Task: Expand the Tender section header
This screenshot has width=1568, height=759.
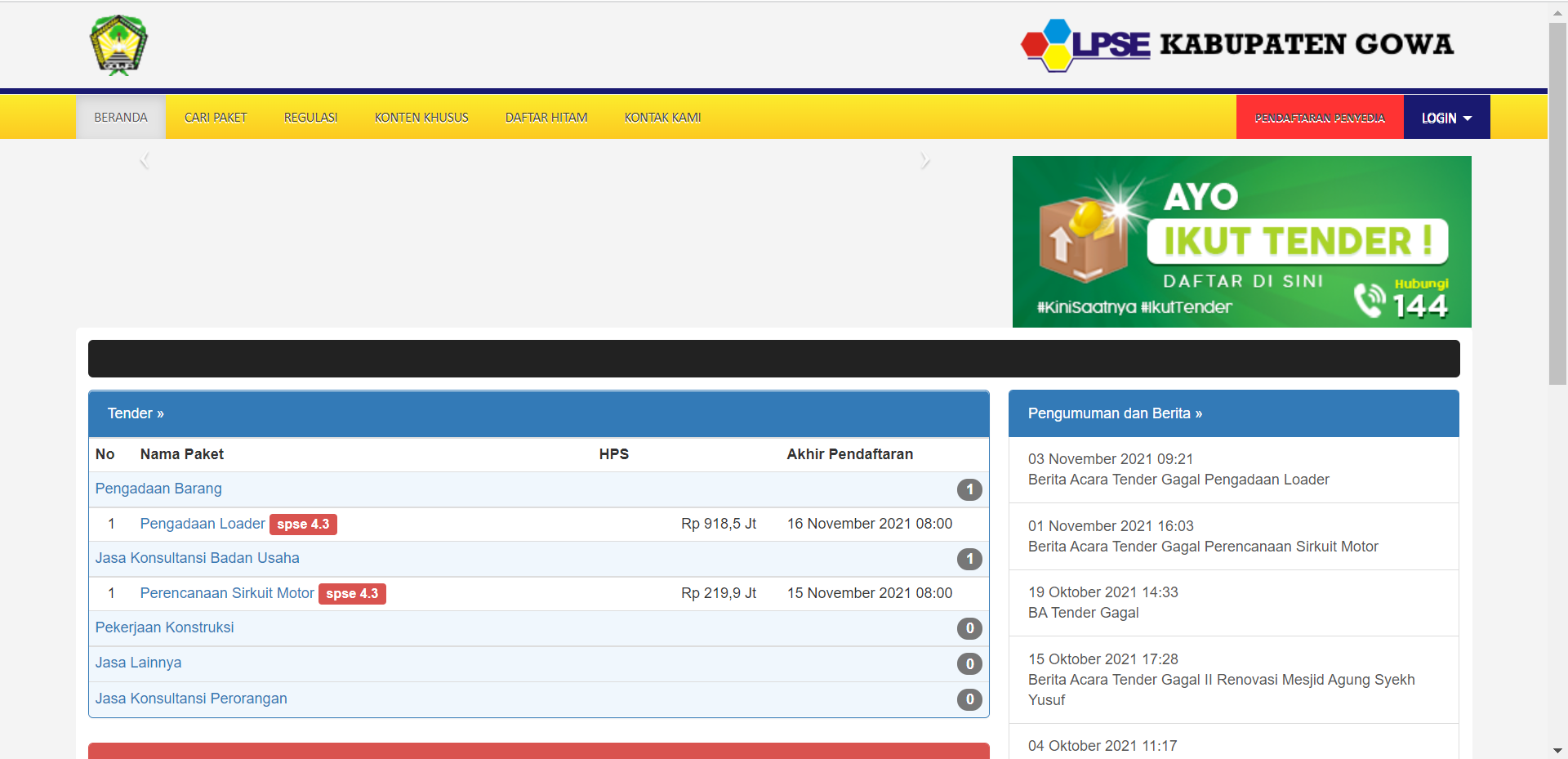Action: [x=136, y=413]
